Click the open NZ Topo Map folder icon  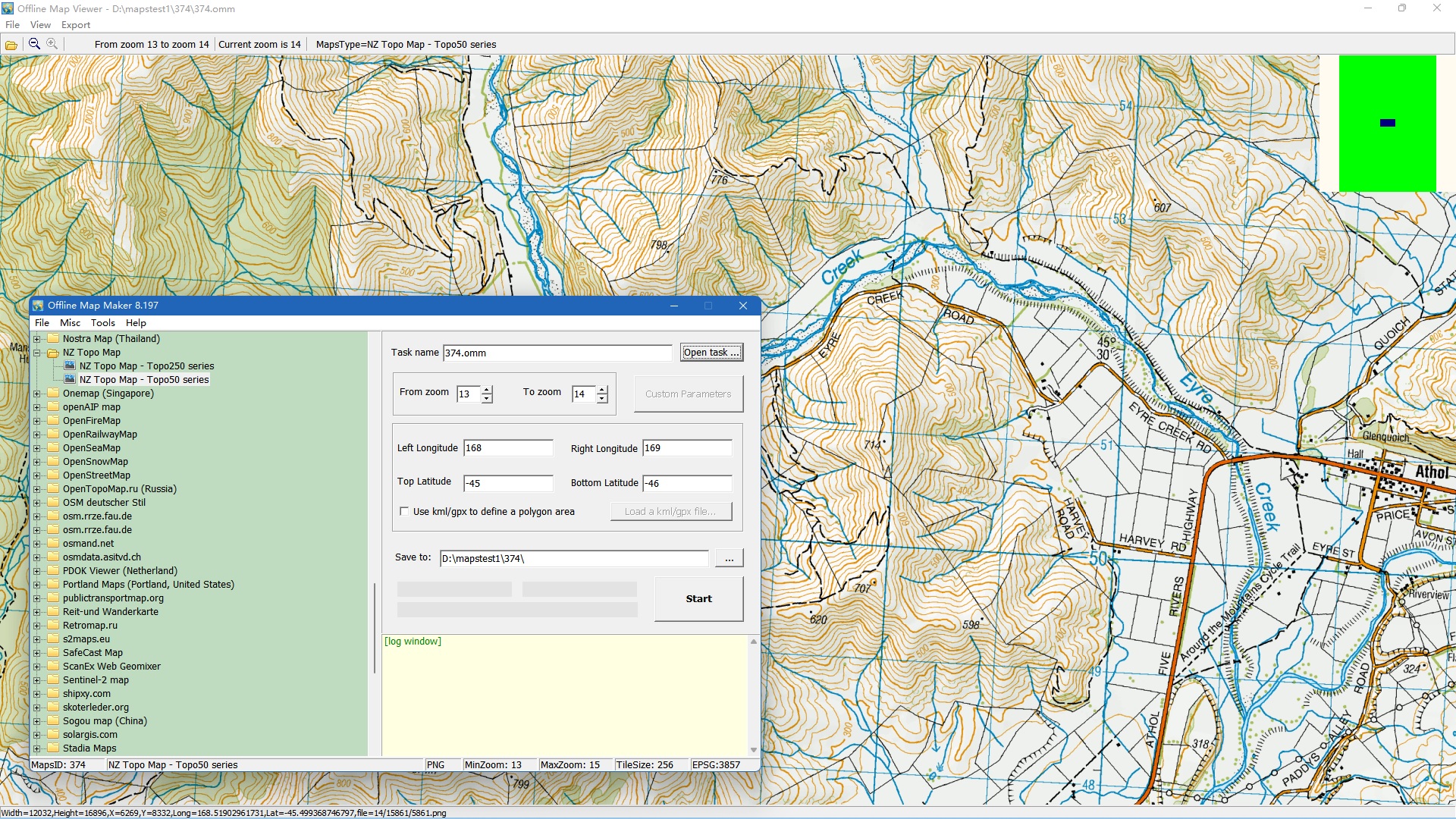(53, 352)
